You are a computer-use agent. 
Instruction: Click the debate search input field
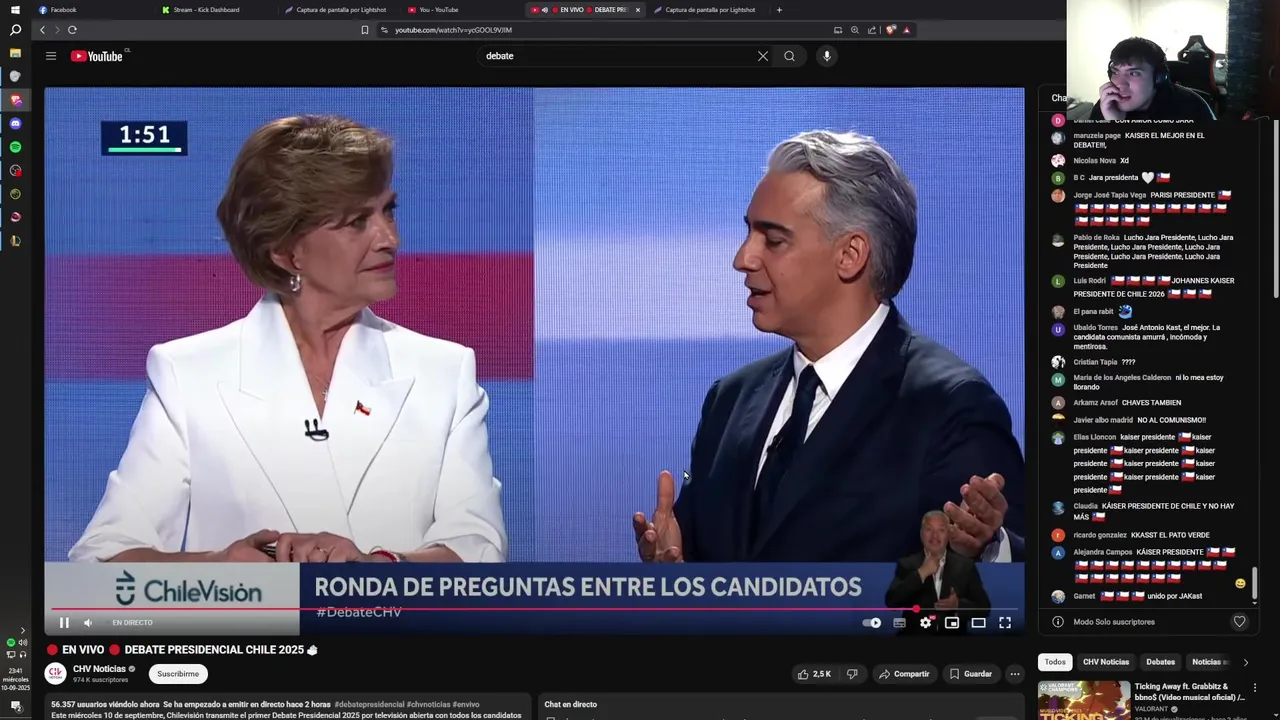tap(615, 56)
